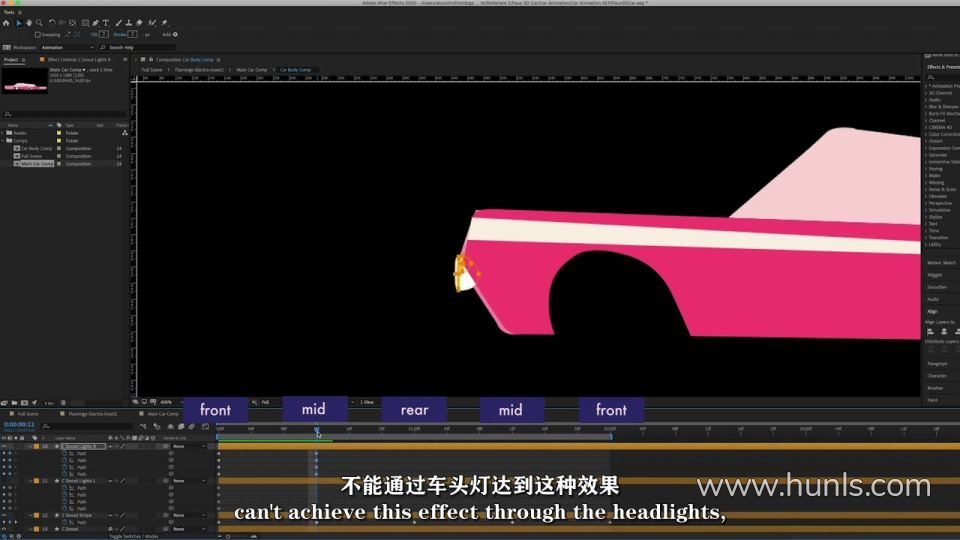Viewport: 960px width, 540px height.
Task: Enable the Snapping checkbox
Action: click(37, 34)
